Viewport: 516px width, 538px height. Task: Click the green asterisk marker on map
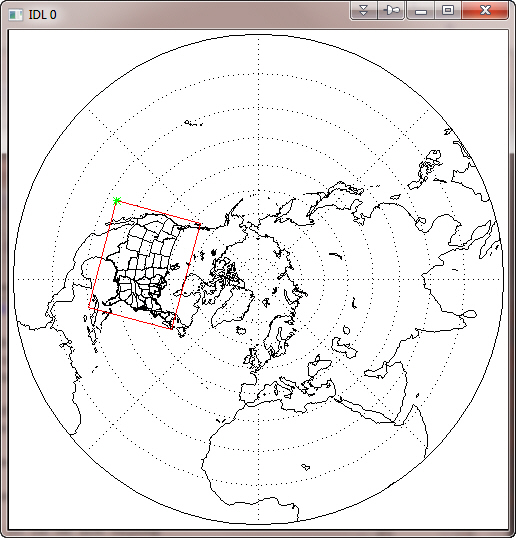click(x=117, y=201)
